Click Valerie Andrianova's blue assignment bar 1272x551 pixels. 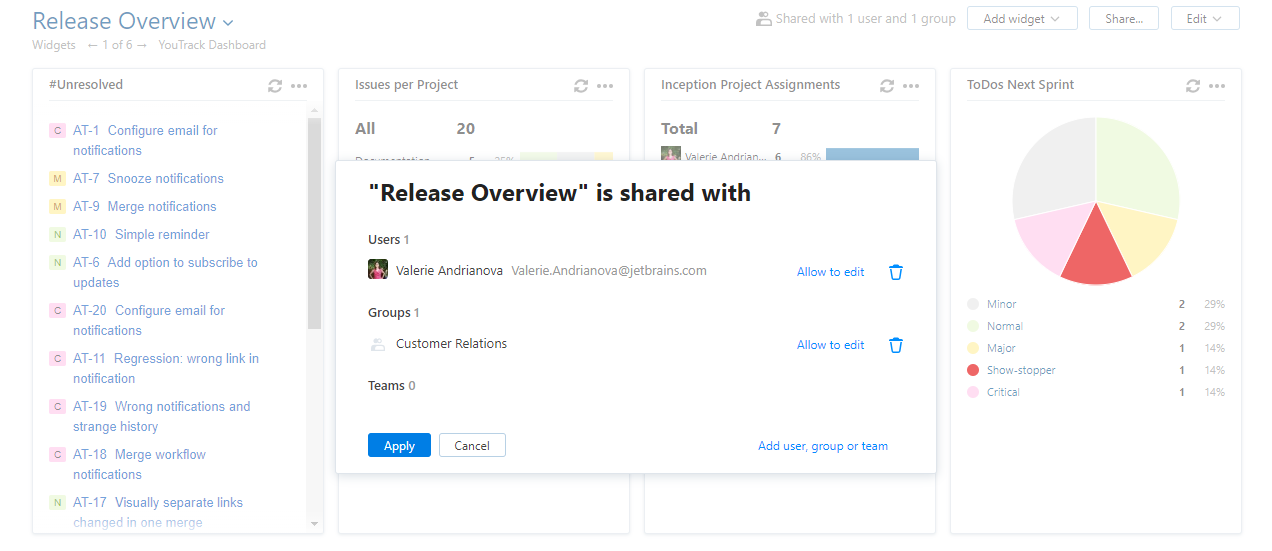(x=872, y=154)
